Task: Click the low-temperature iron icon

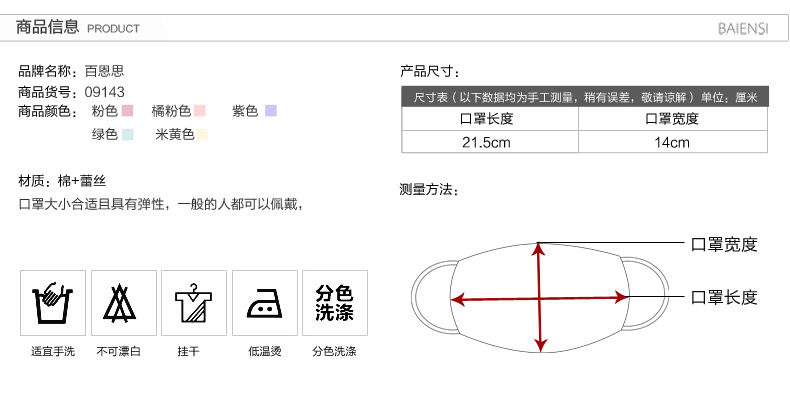Action: 265,303
